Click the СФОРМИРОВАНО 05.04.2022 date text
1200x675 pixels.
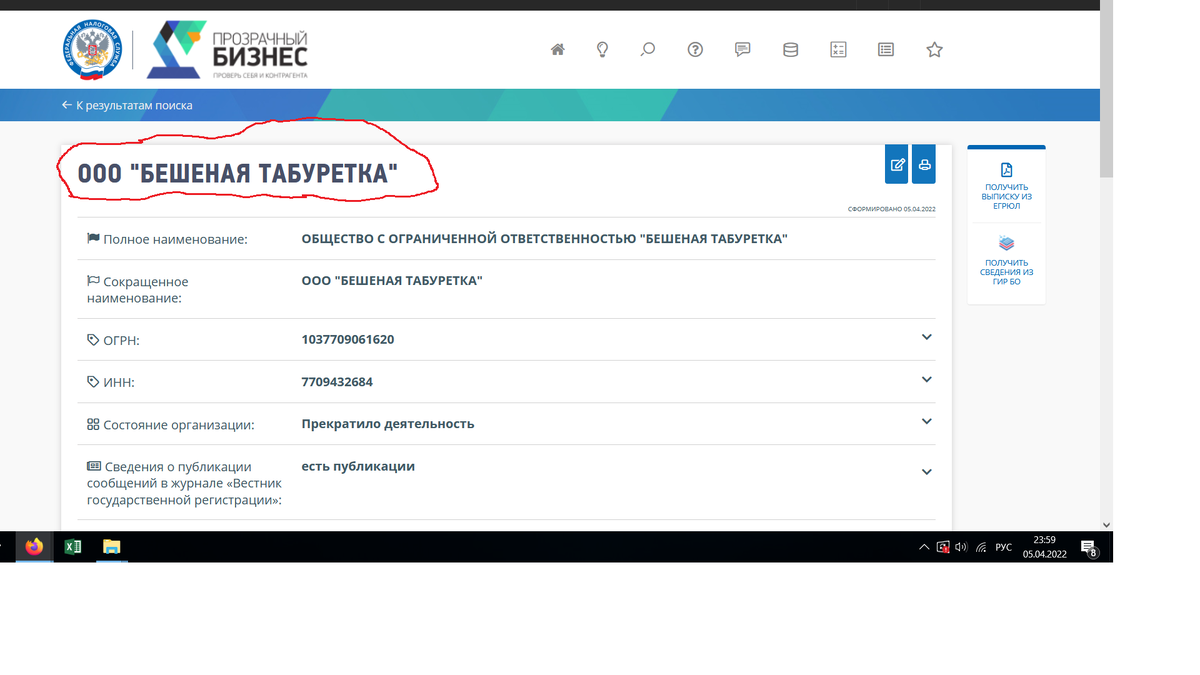[x=891, y=209]
